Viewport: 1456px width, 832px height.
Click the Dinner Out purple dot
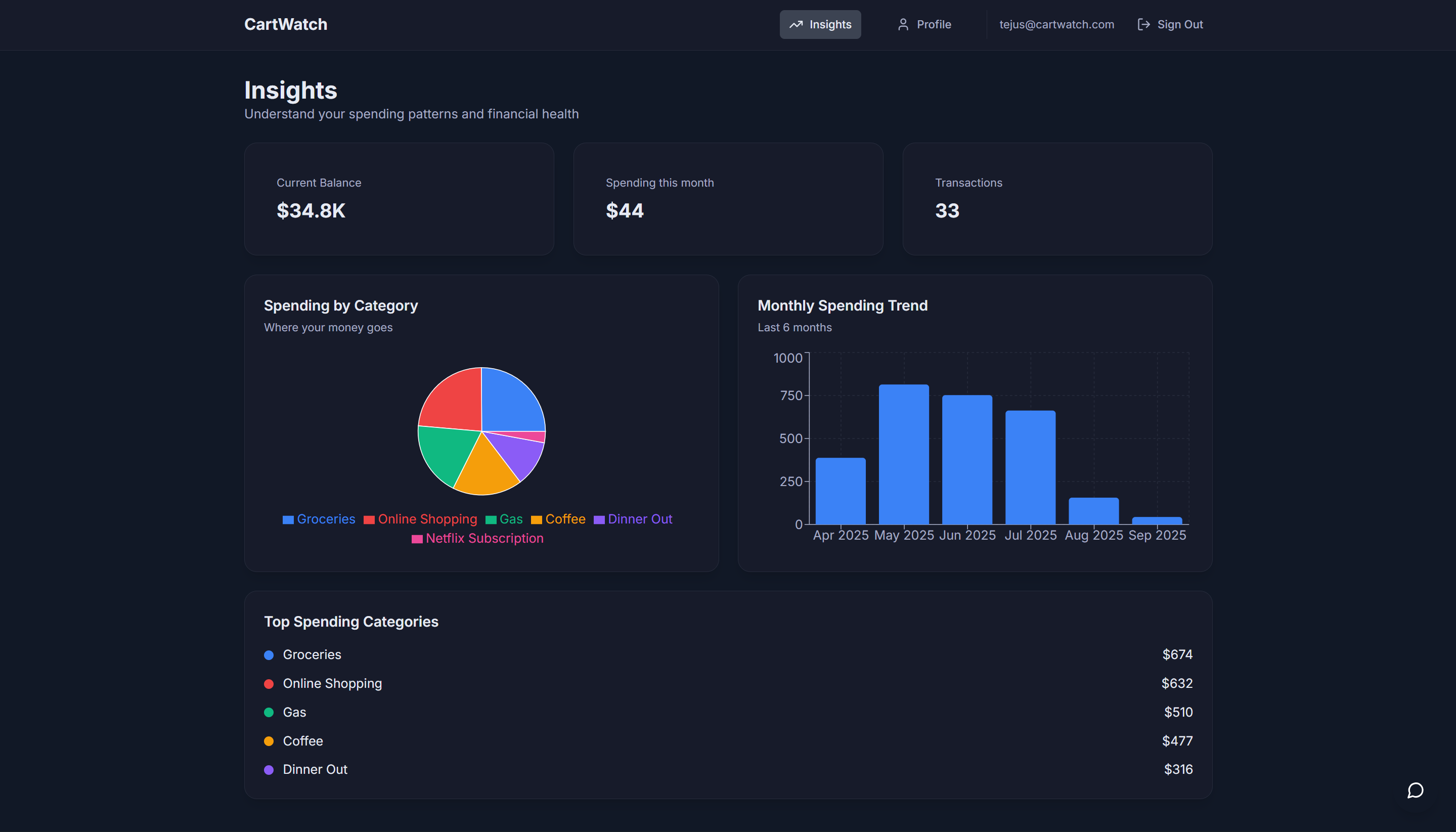point(269,770)
